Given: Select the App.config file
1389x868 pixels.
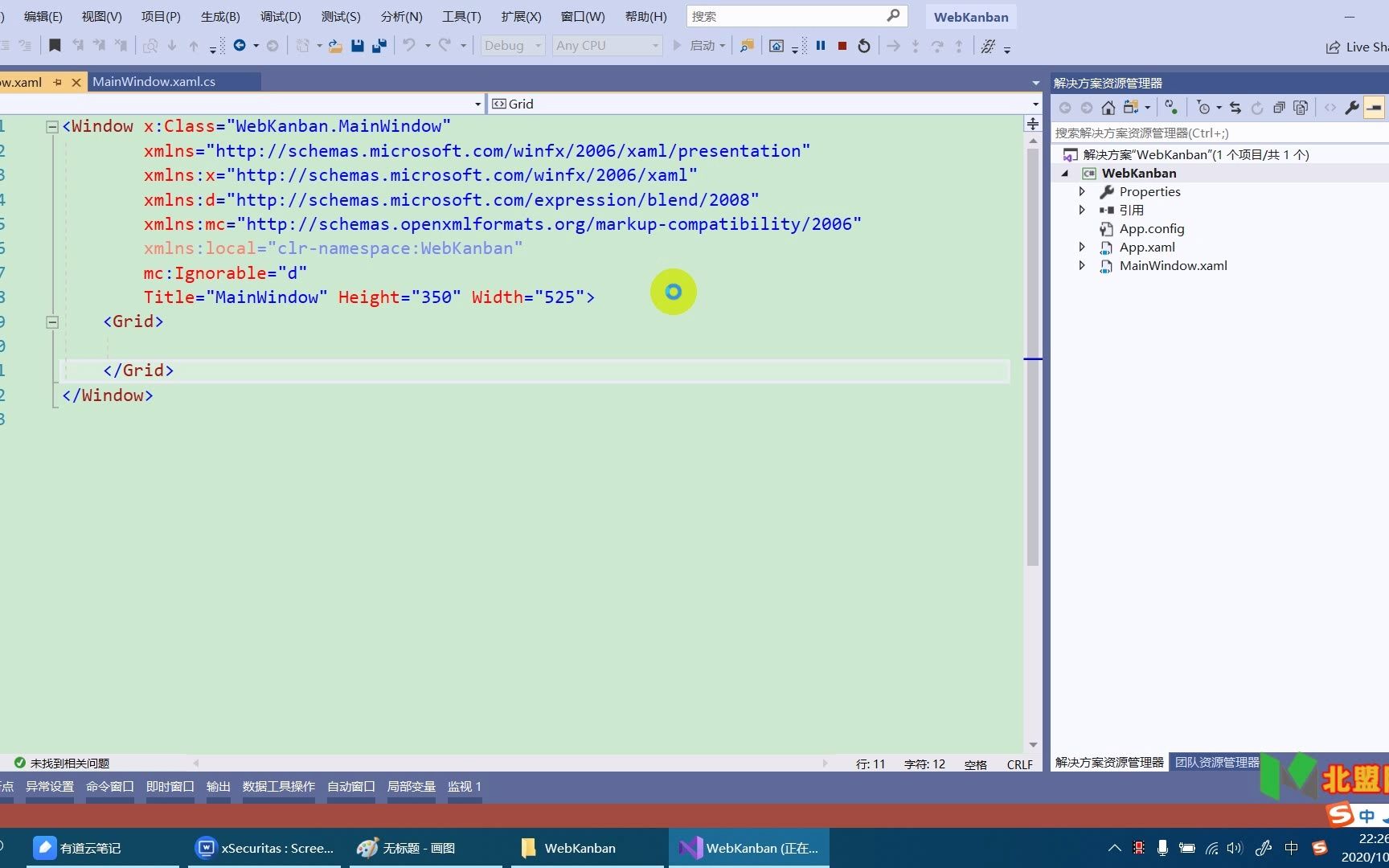Looking at the screenshot, I should 1152,228.
